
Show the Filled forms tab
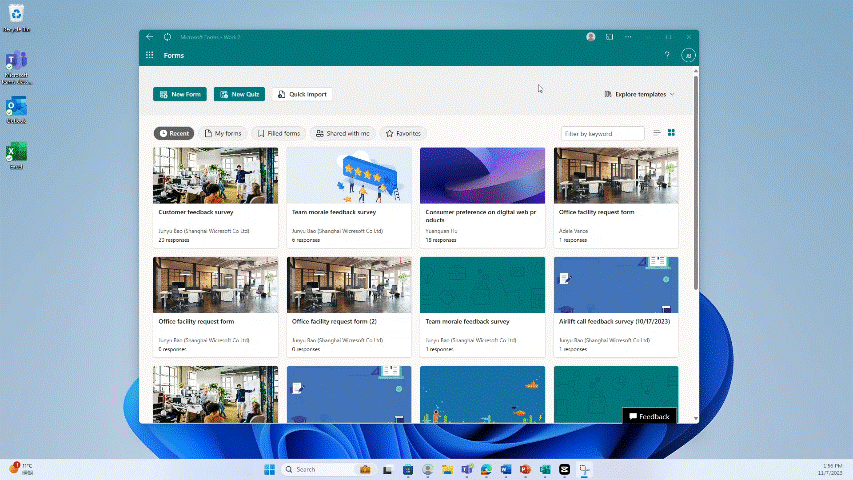click(x=277, y=133)
